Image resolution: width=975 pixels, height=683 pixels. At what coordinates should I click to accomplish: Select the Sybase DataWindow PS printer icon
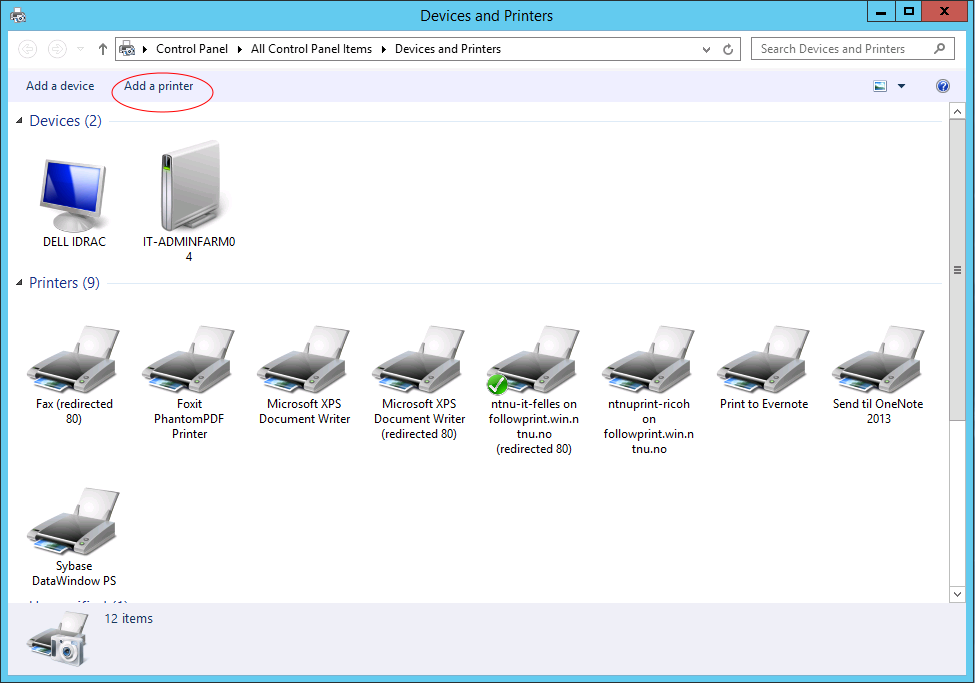(x=73, y=521)
